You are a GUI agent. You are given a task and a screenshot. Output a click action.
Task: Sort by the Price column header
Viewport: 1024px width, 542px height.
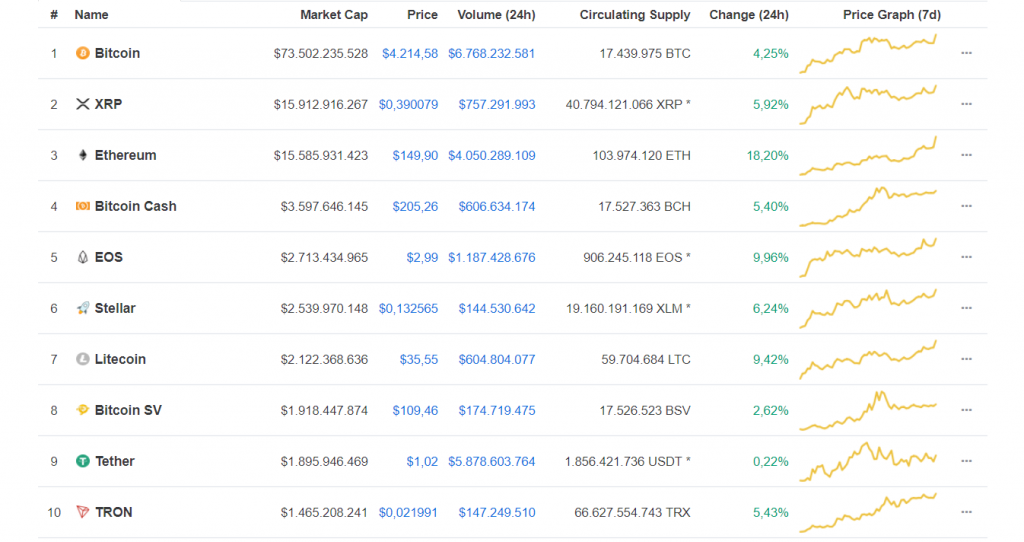click(x=423, y=14)
